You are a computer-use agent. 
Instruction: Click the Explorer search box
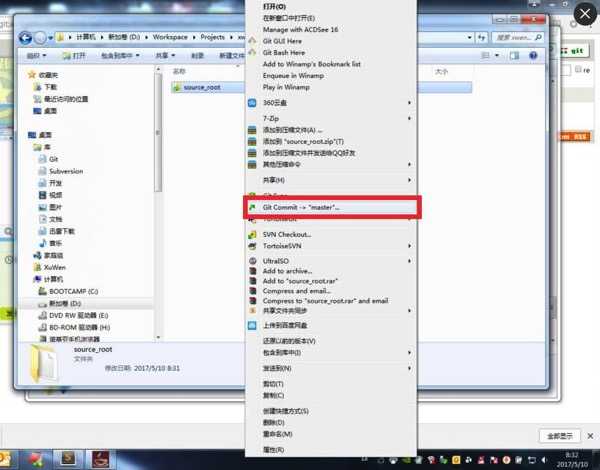(518, 38)
